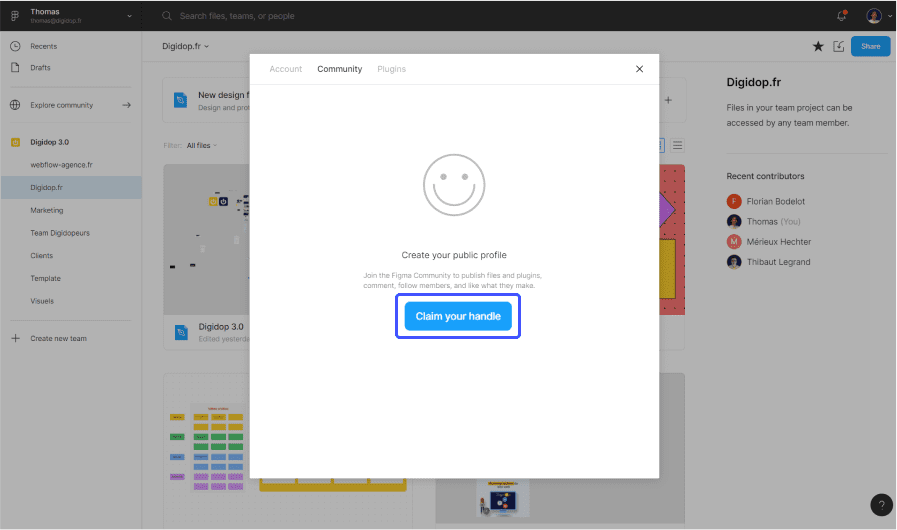The image size is (897, 530).
Task: Click the Claim your handle button
Action: click(458, 316)
